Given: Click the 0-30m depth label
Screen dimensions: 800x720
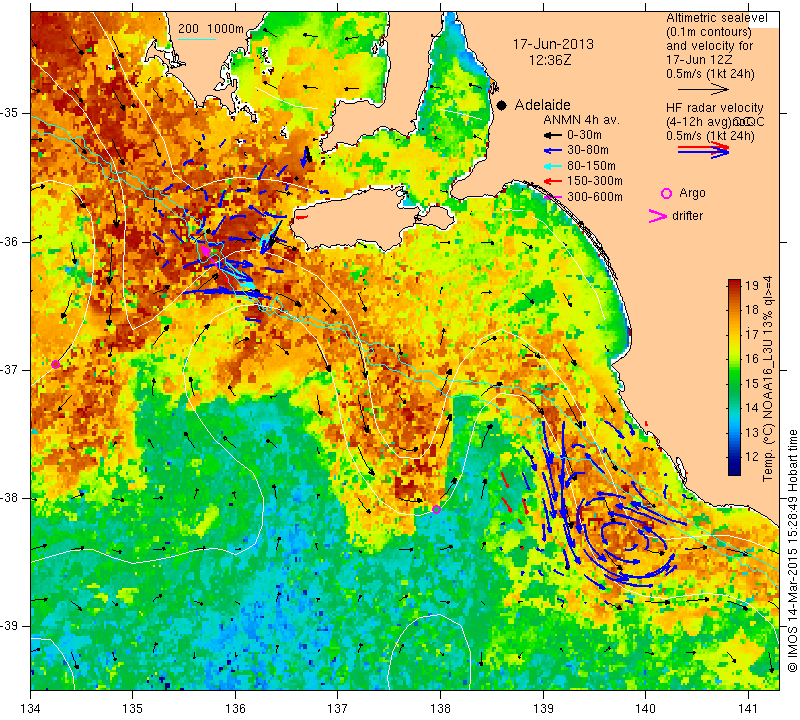Looking at the screenshot, I should [x=584, y=135].
